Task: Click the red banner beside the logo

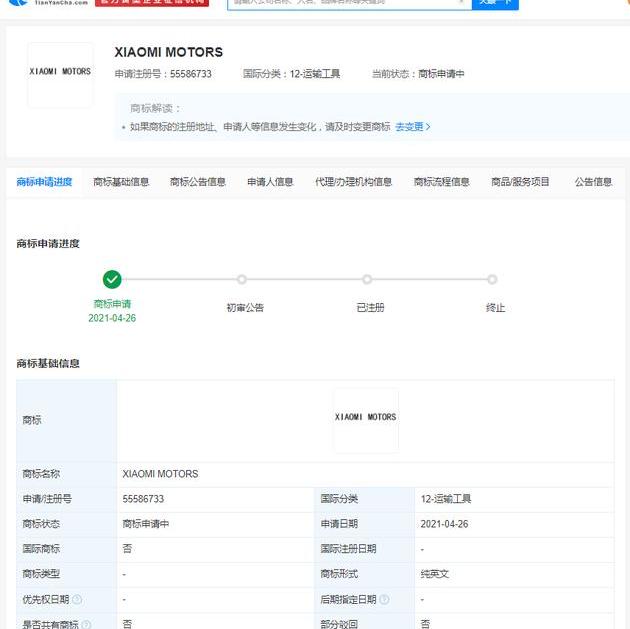Action: click(x=152, y=2)
